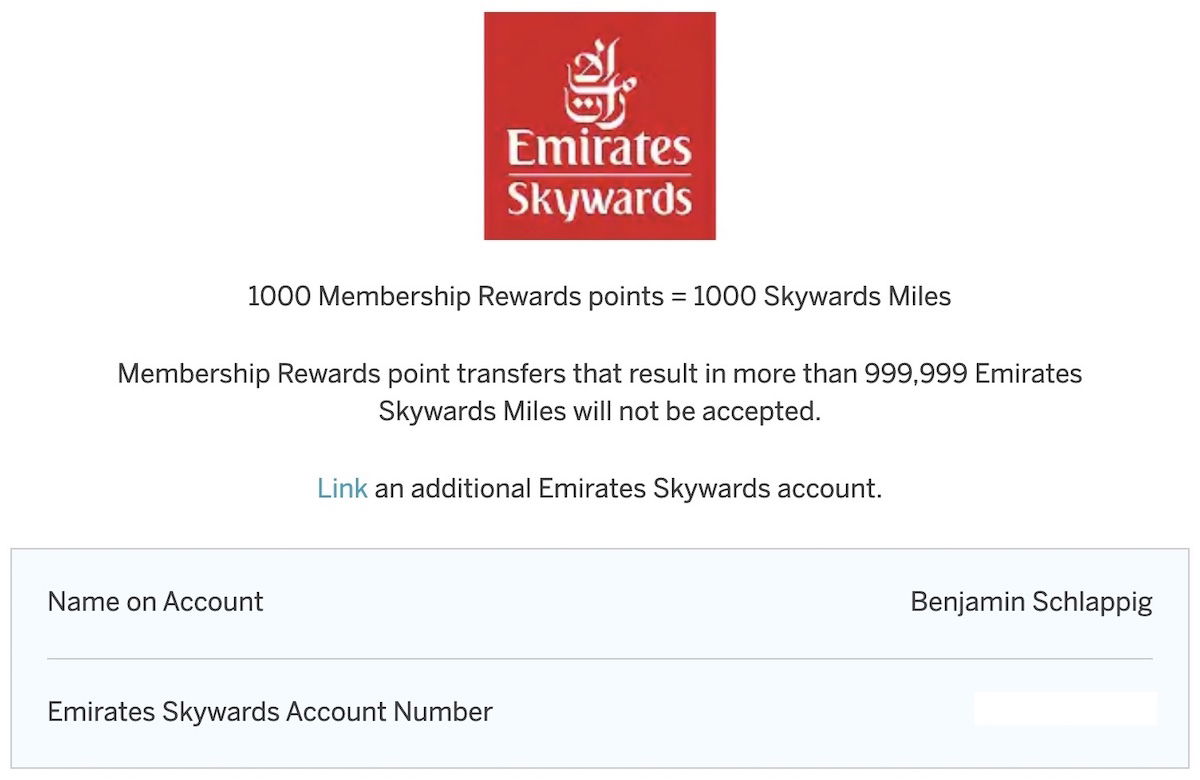Click the Name on Account row background

click(600, 603)
